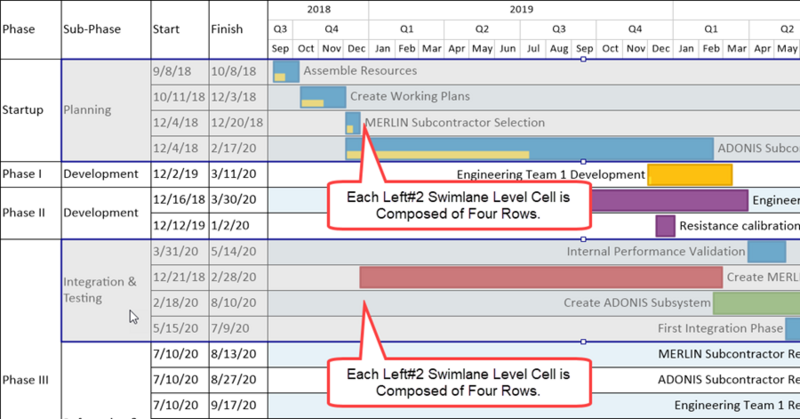Click the Integration & Testing swimlane cell

pyautogui.click(x=106, y=290)
